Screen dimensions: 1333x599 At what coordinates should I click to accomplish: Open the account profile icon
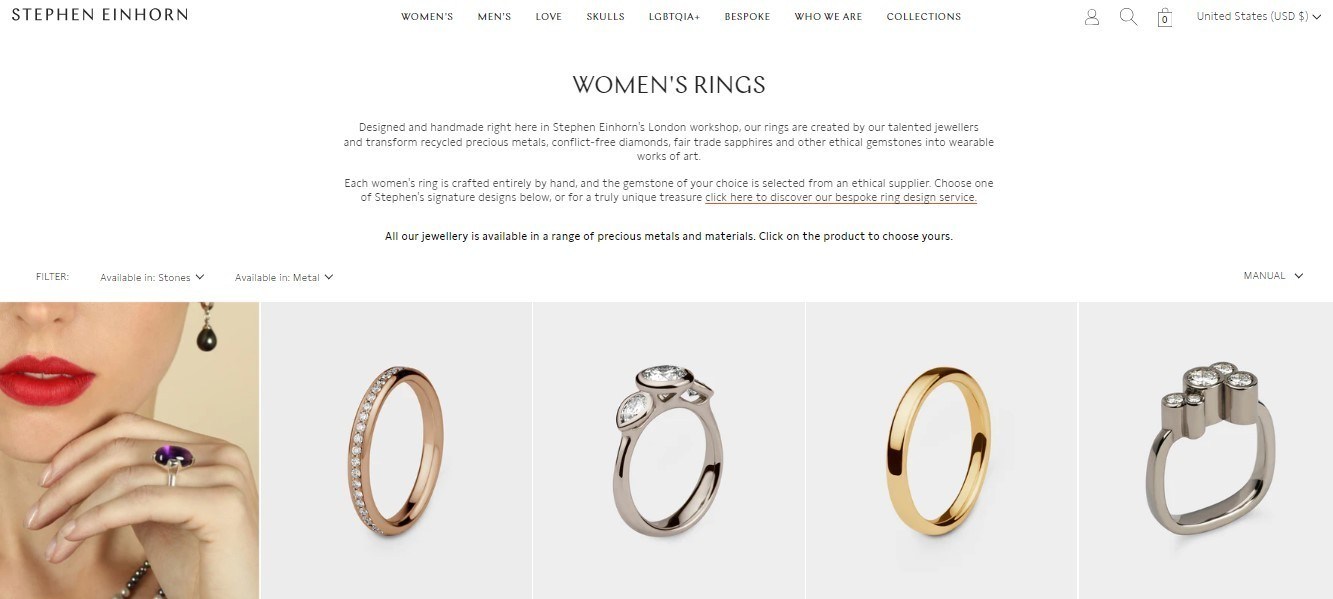1092,17
